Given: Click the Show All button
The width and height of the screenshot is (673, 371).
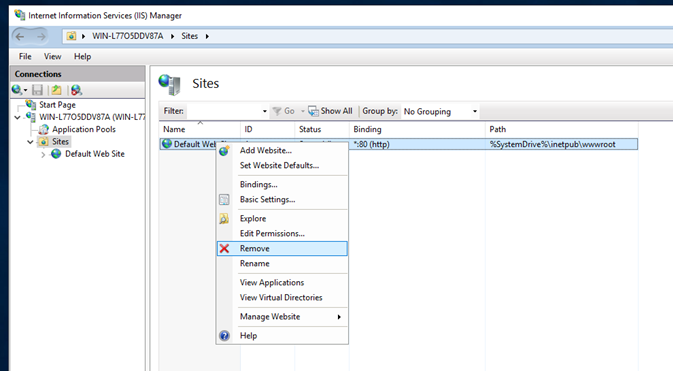Looking at the screenshot, I should pos(330,111).
